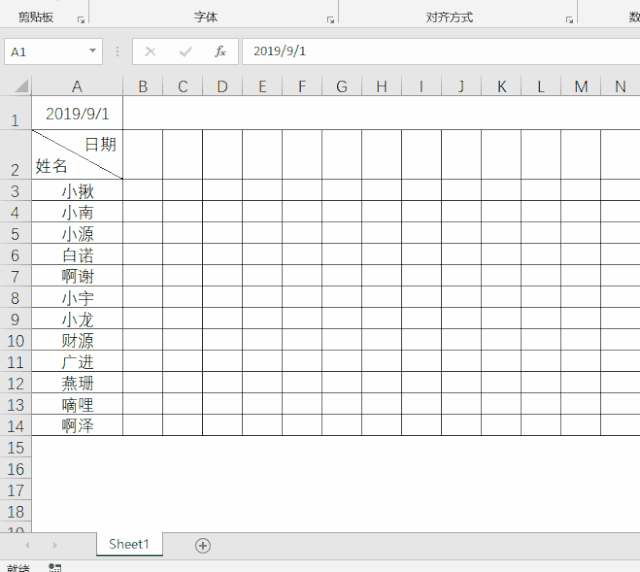Select the cell containing 啊泽
640x572 pixels.
(77, 425)
